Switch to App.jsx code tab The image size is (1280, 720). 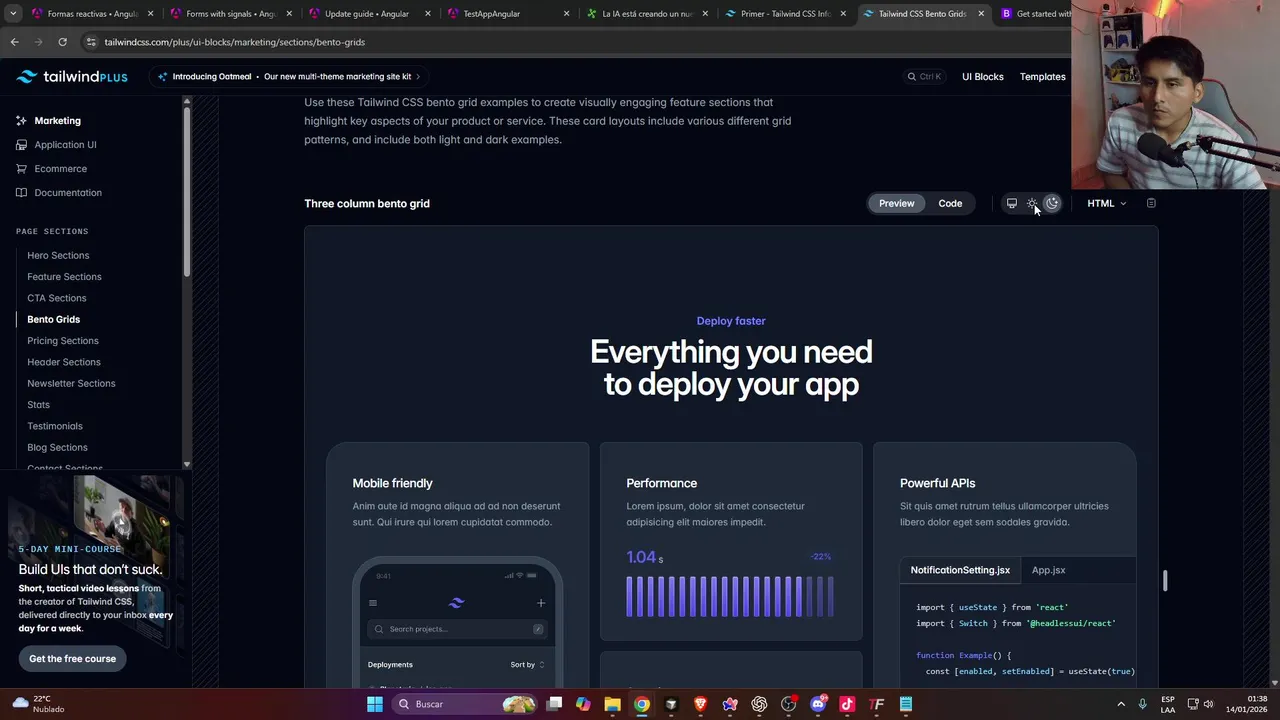pos(1048,570)
